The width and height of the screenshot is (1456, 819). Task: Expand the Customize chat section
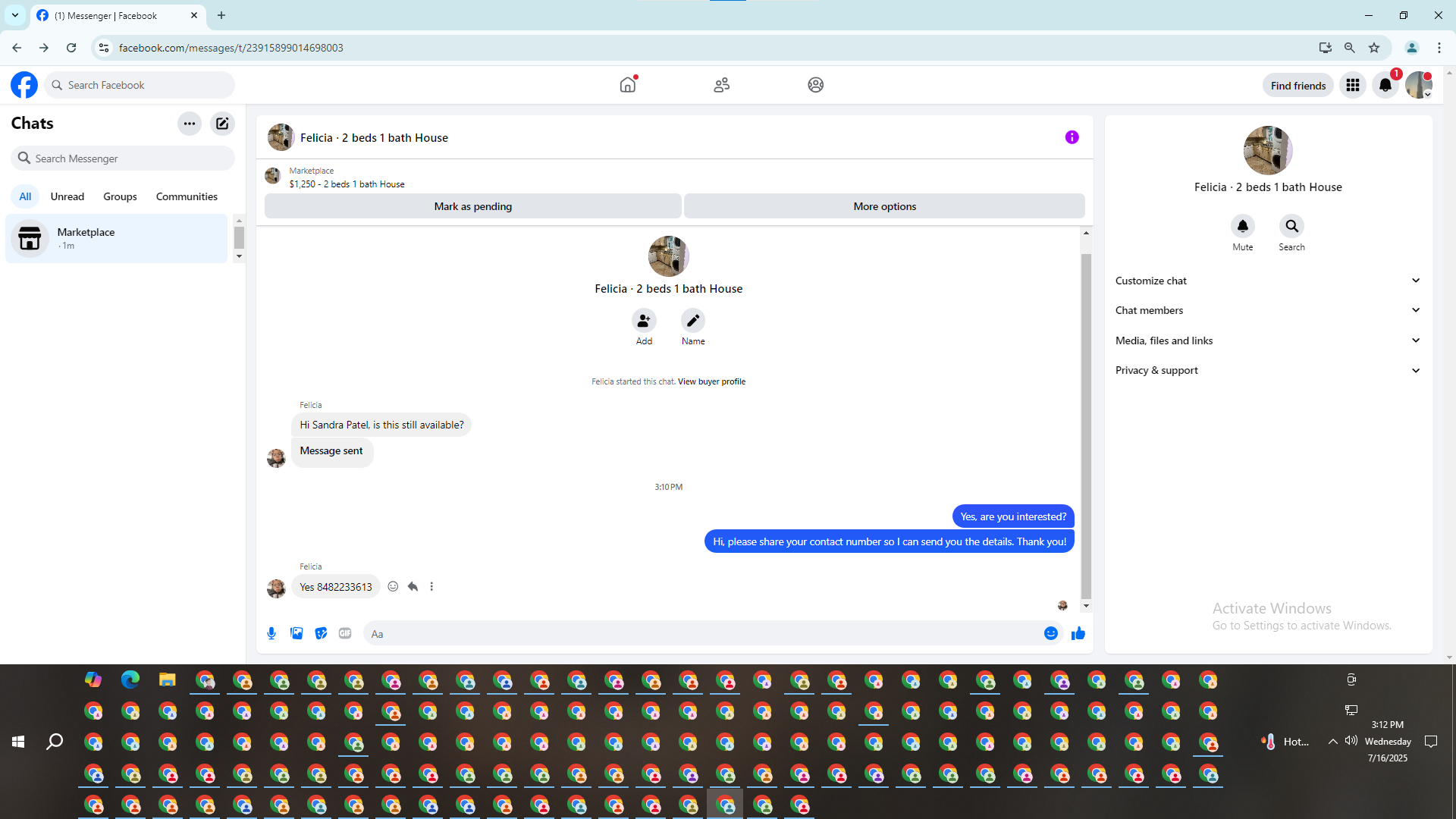tap(1268, 281)
